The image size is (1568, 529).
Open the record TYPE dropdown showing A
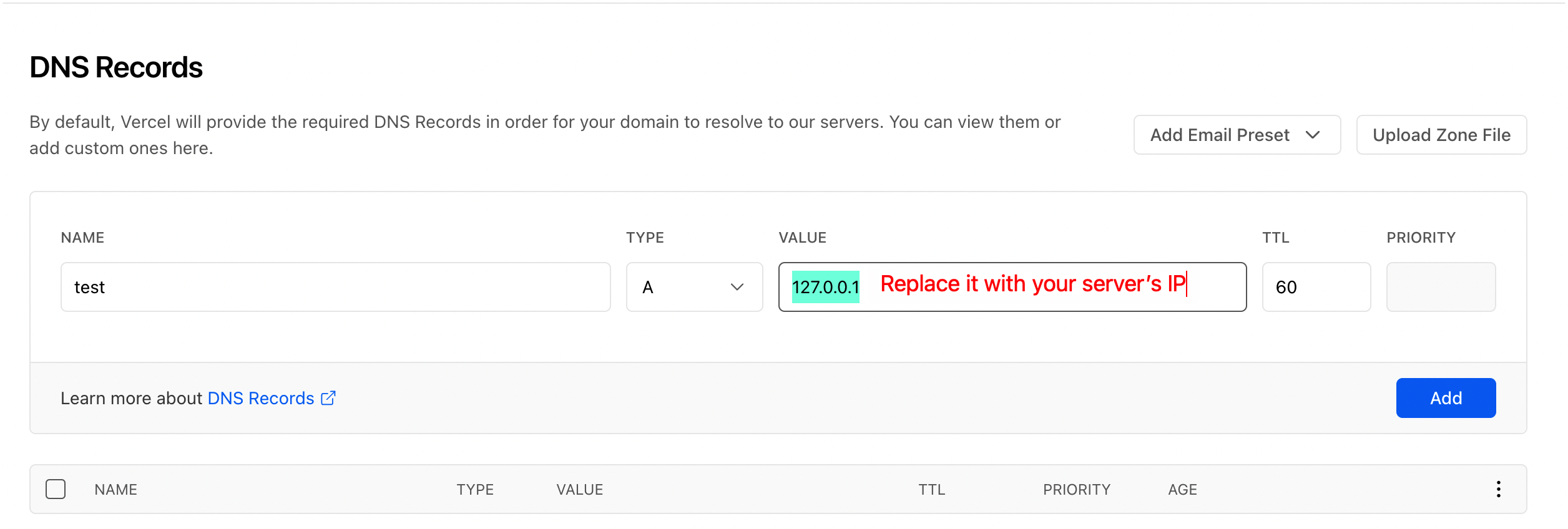(693, 287)
